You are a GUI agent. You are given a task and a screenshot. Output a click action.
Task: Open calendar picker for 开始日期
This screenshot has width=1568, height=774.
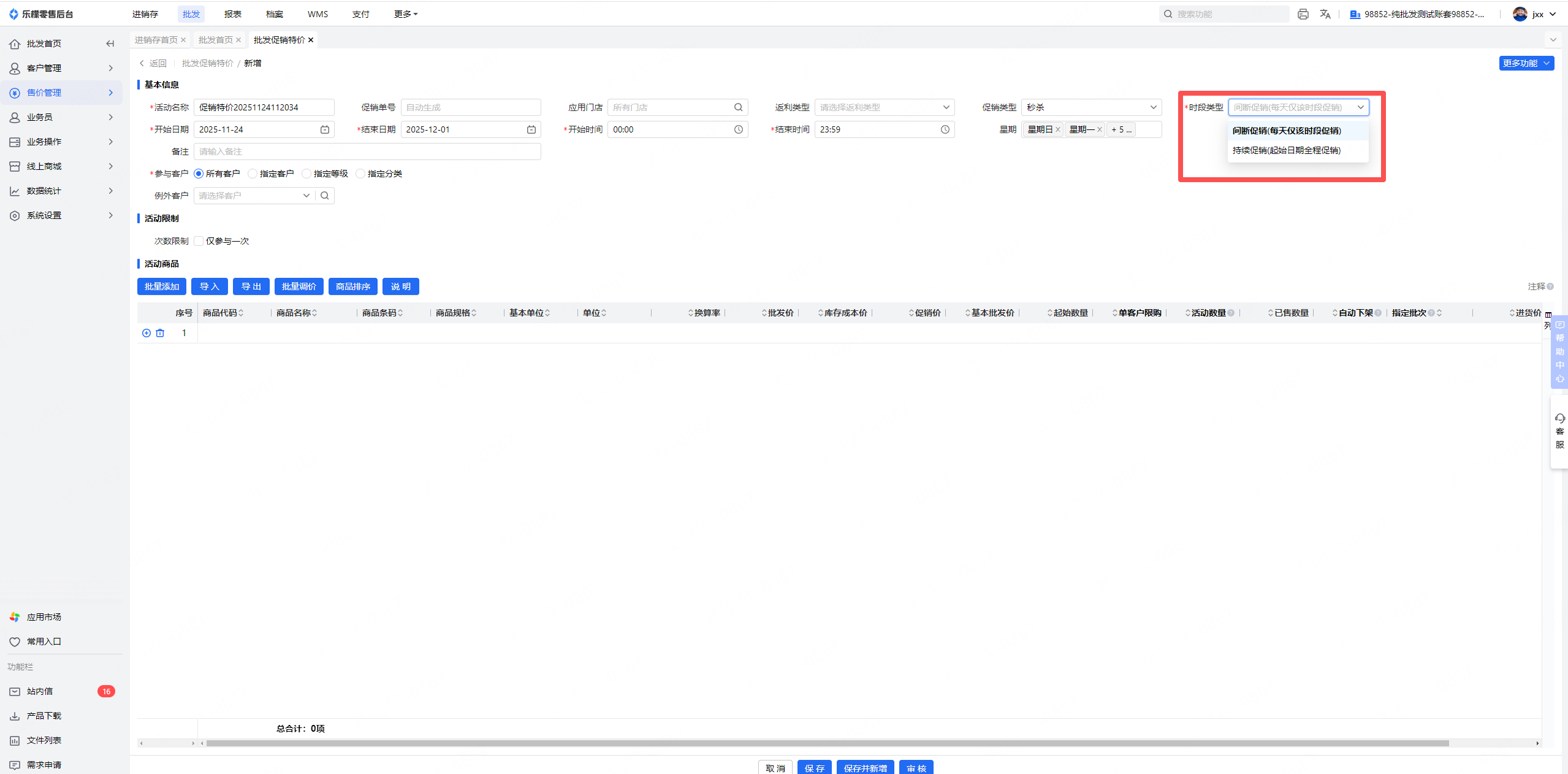click(x=325, y=129)
